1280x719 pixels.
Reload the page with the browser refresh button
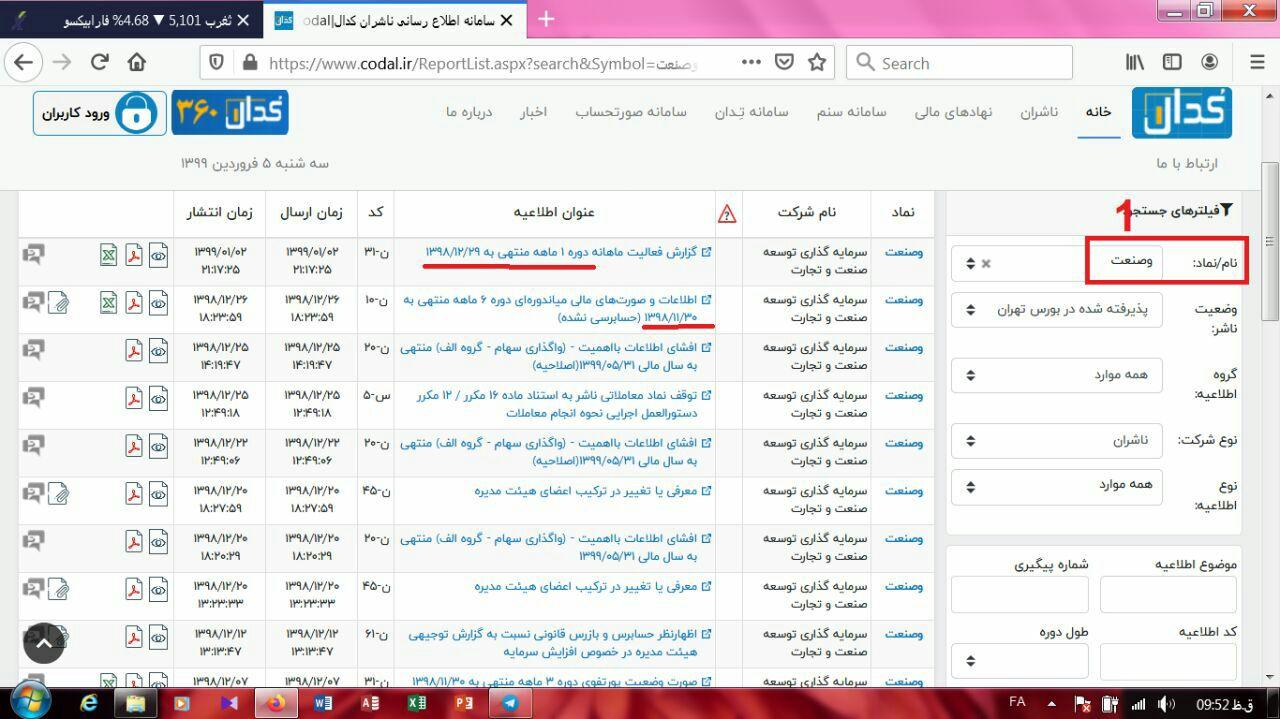[99, 62]
